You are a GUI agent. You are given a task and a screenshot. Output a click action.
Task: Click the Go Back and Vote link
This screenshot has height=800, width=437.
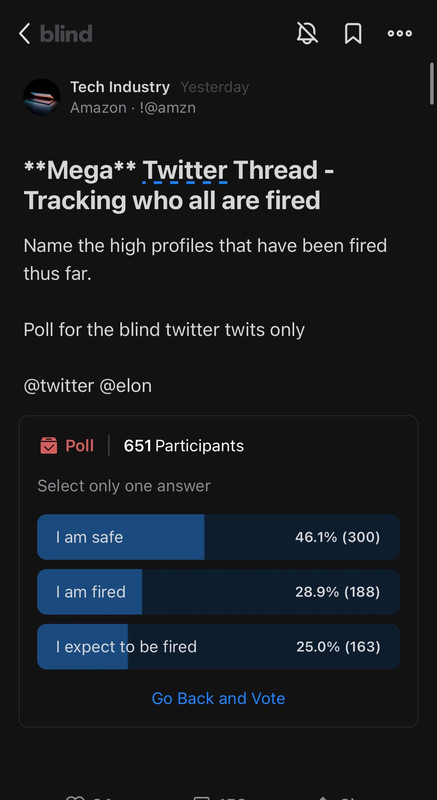coord(218,698)
